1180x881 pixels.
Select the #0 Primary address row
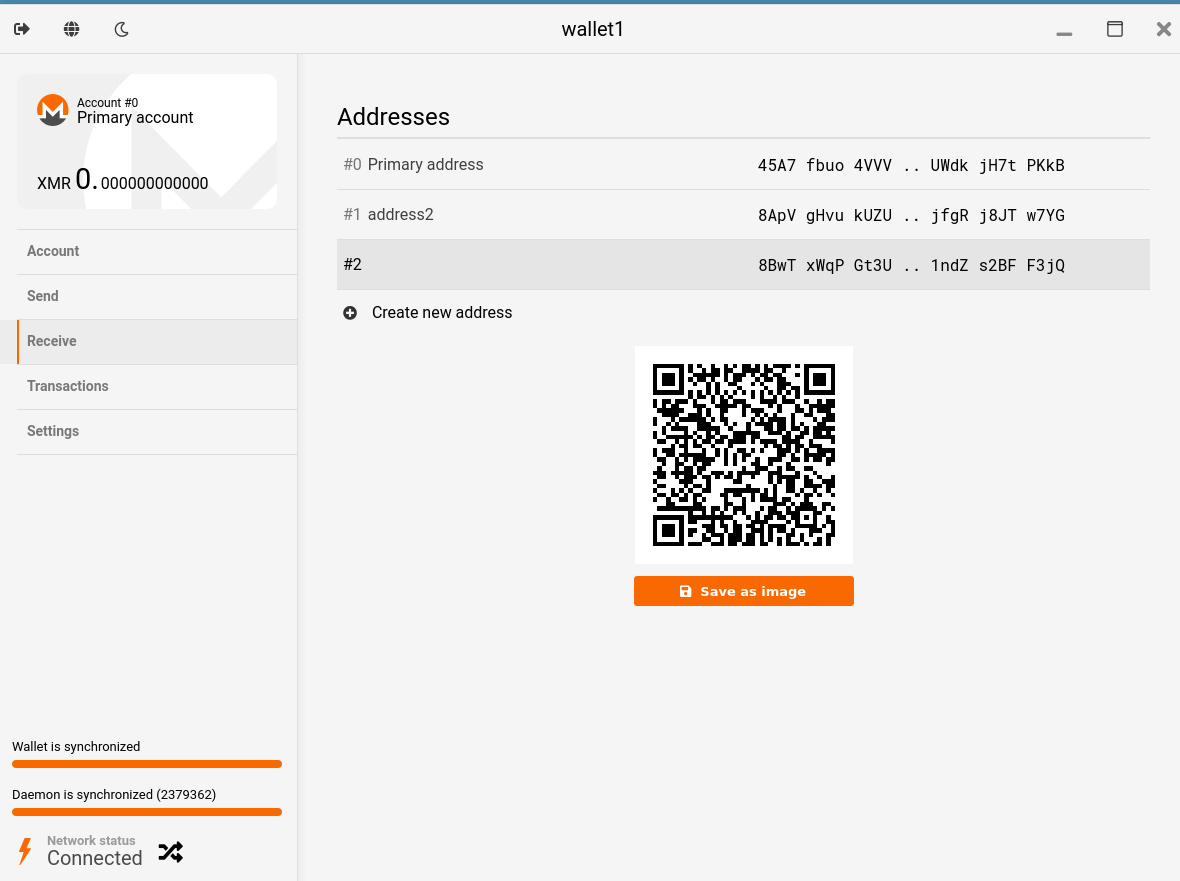743,165
